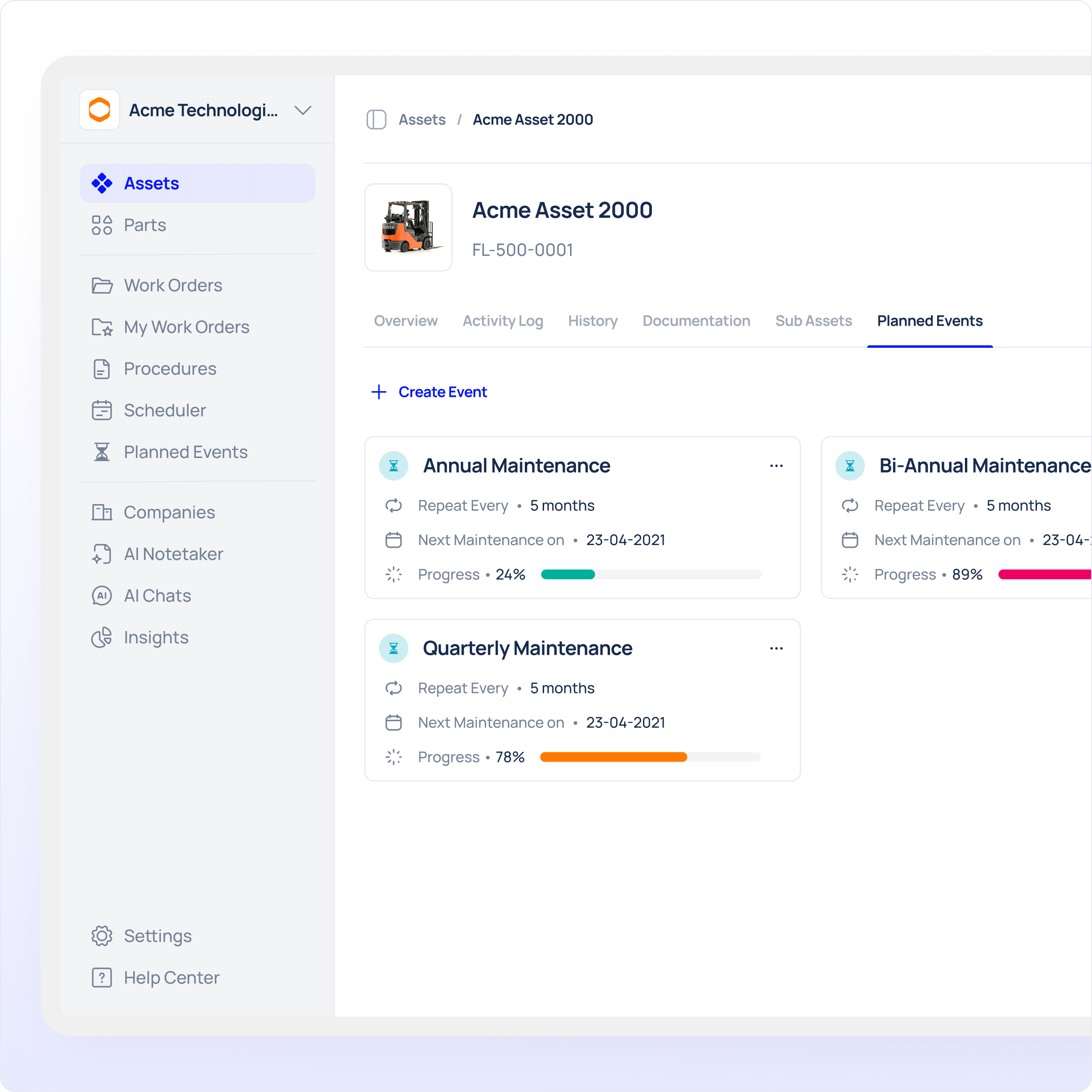This screenshot has height=1092, width=1092.
Task: Switch to the Activity Log tab
Action: pyautogui.click(x=503, y=321)
